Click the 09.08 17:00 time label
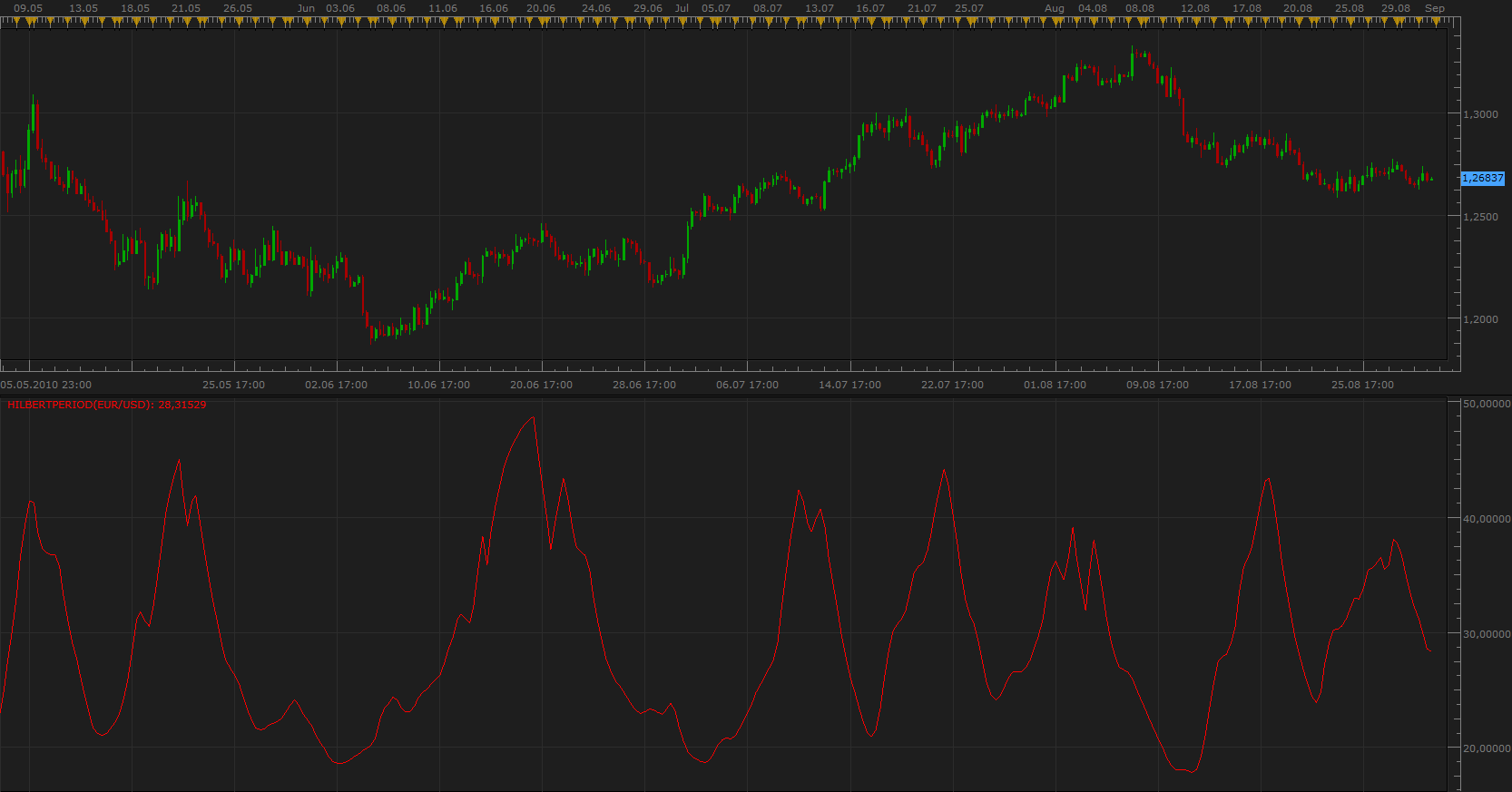The height and width of the screenshot is (792, 1512). coord(1158,385)
